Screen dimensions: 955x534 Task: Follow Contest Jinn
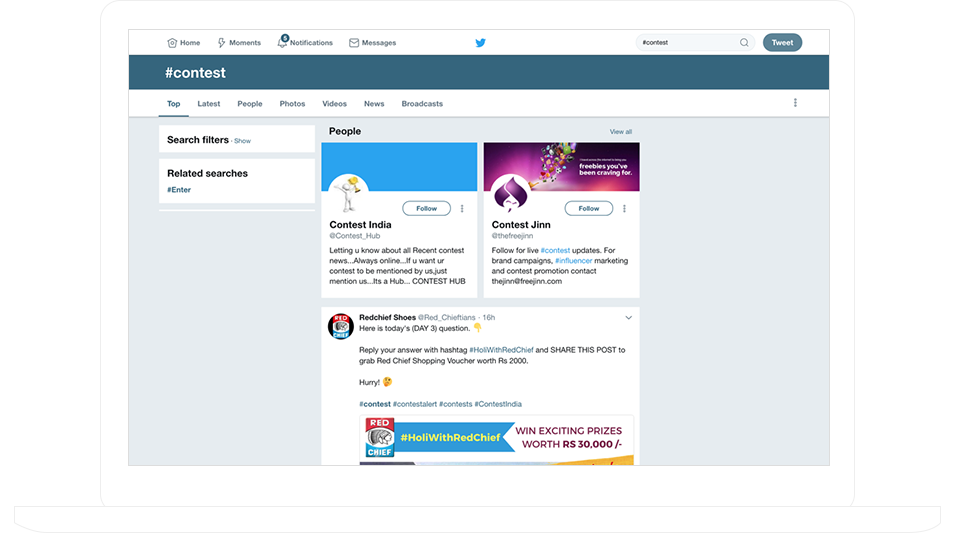pos(588,208)
